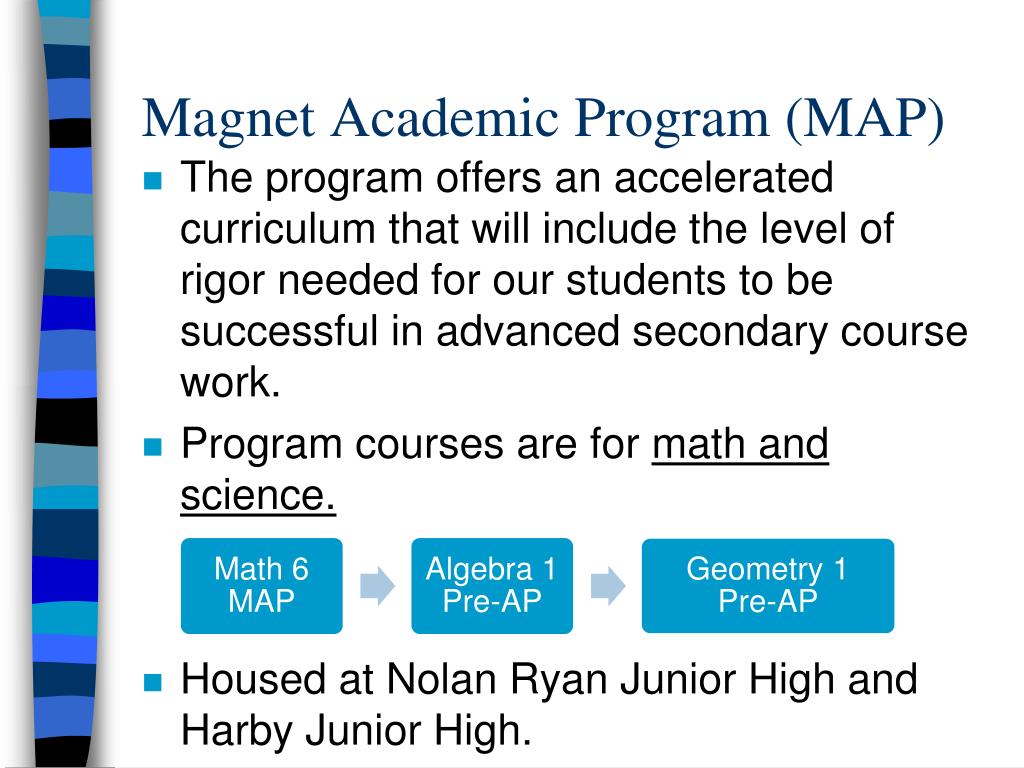Select the Geometry 1 Pre-AP box
Screen dimensions: 1024x768
(767, 586)
